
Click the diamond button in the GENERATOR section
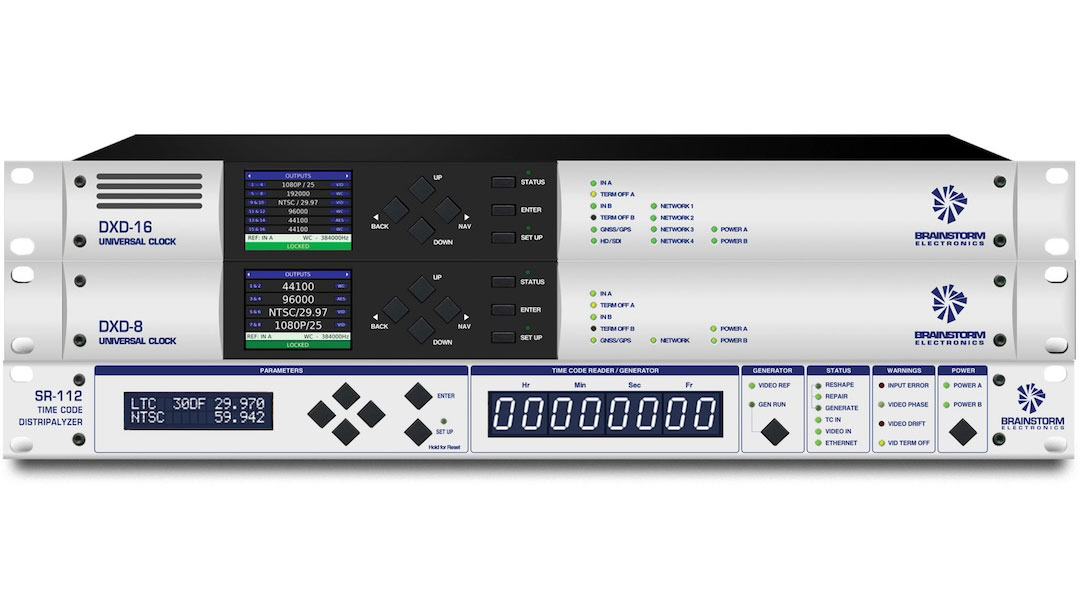775,432
